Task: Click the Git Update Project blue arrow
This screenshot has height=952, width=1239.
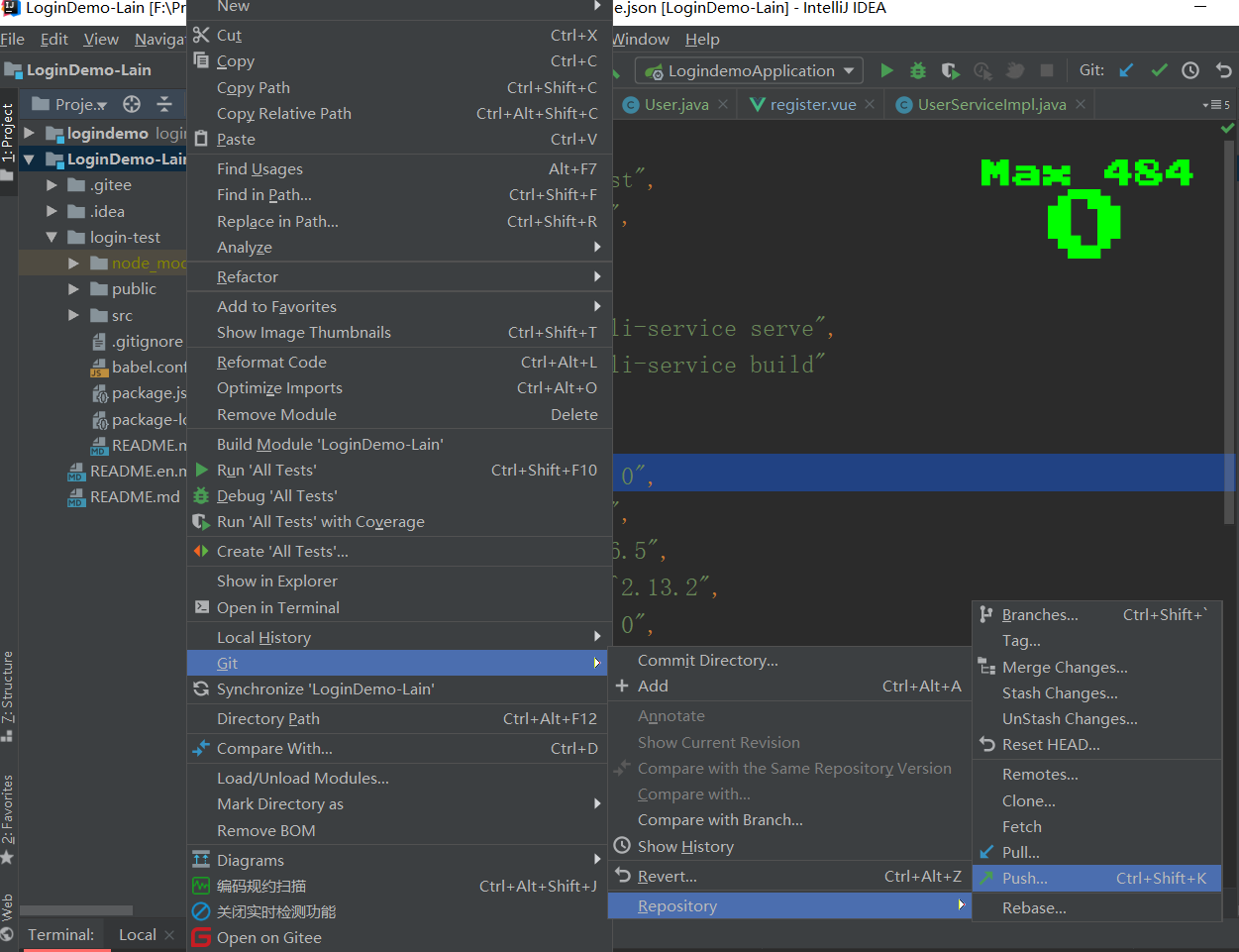Action: [x=1126, y=70]
